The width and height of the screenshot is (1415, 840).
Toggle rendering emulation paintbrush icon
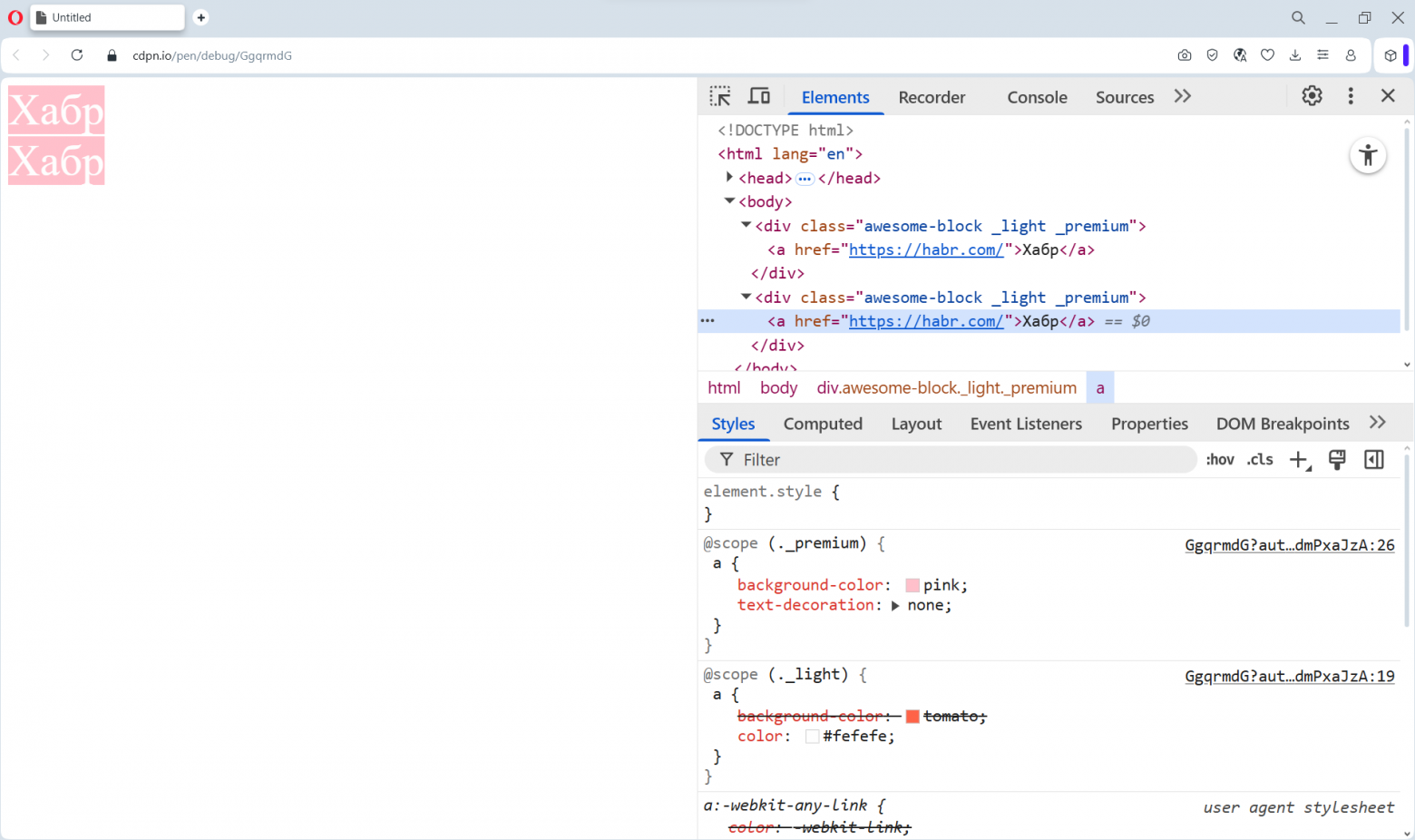(1337, 460)
